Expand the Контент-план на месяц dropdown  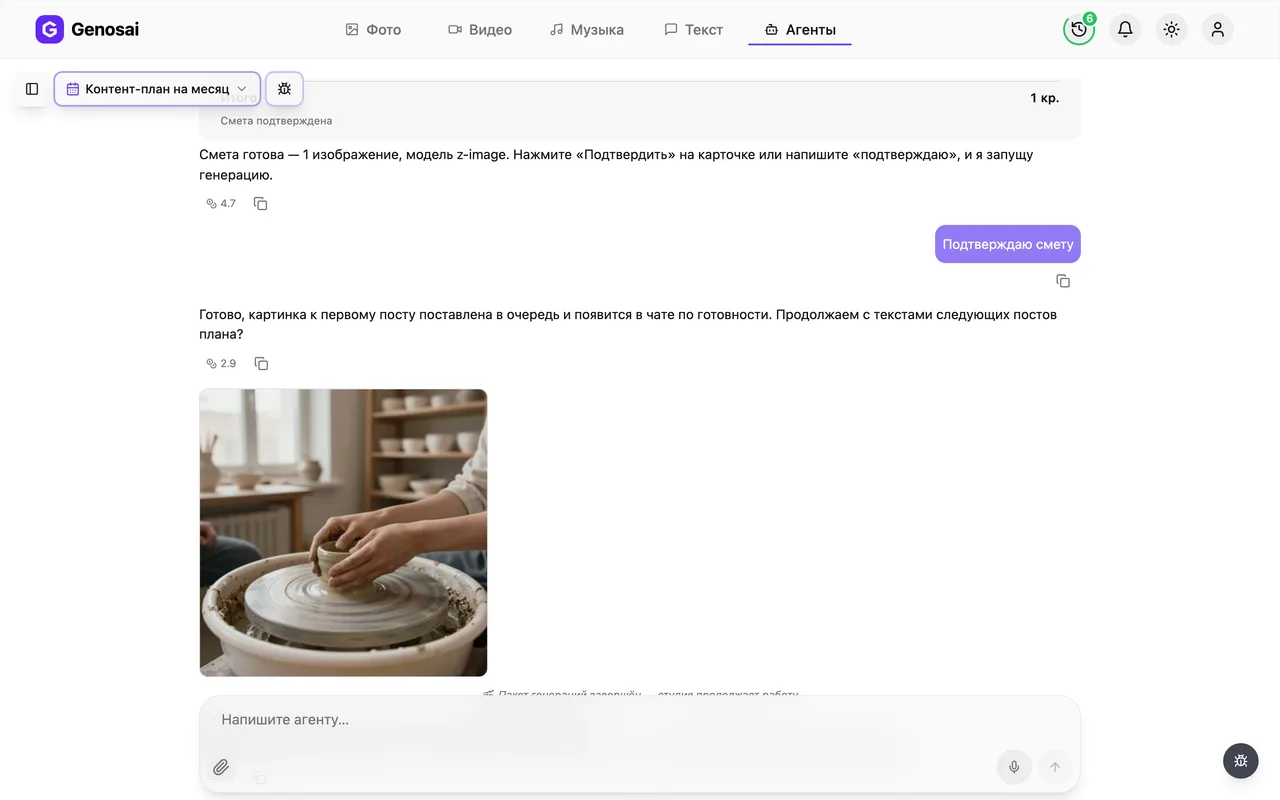pyautogui.click(x=157, y=89)
